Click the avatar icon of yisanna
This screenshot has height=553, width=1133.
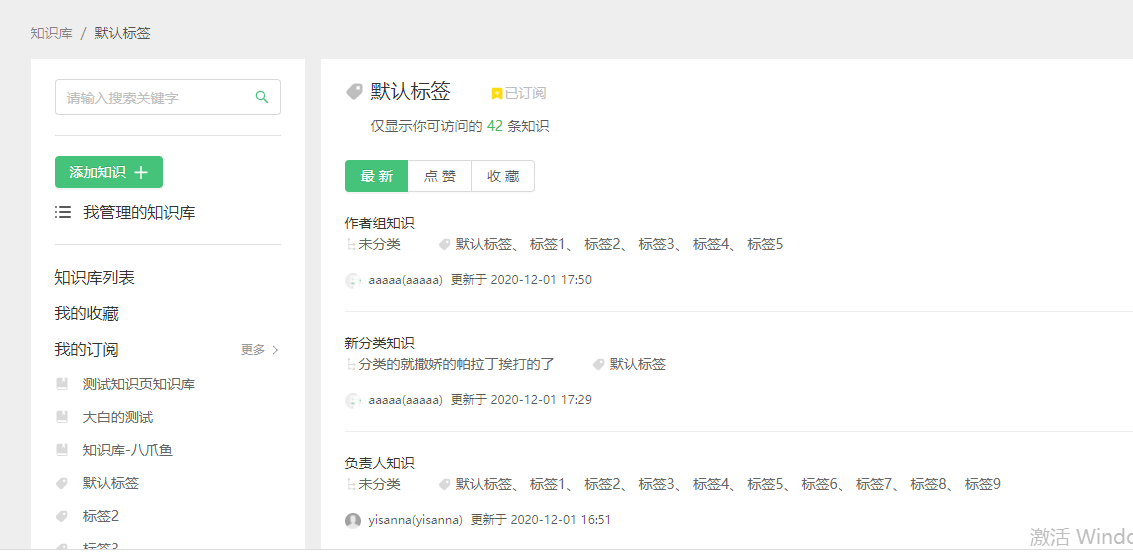(353, 520)
